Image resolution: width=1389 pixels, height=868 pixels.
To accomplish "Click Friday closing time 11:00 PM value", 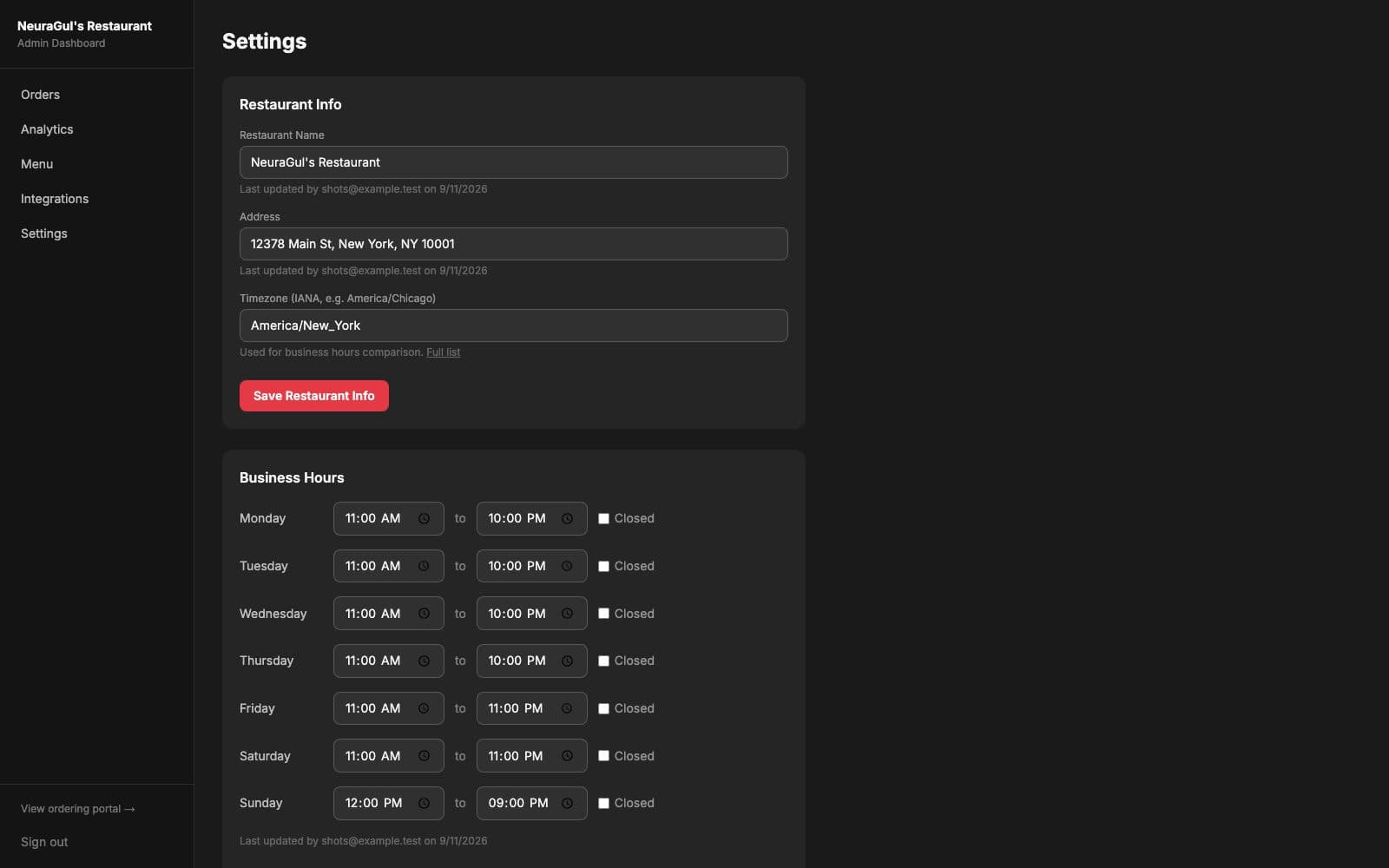I will tap(516, 708).
